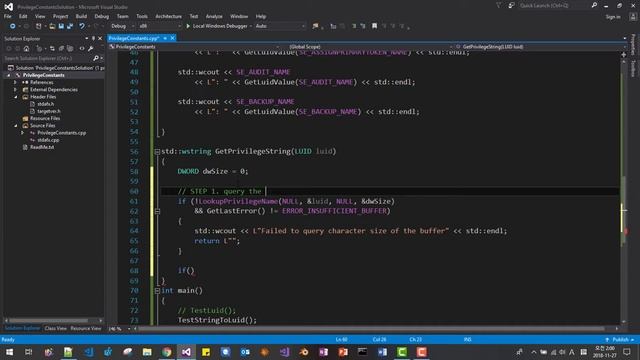Screen dimensions: 640x360
Task: Open the Analyze menu
Action: 214,16
